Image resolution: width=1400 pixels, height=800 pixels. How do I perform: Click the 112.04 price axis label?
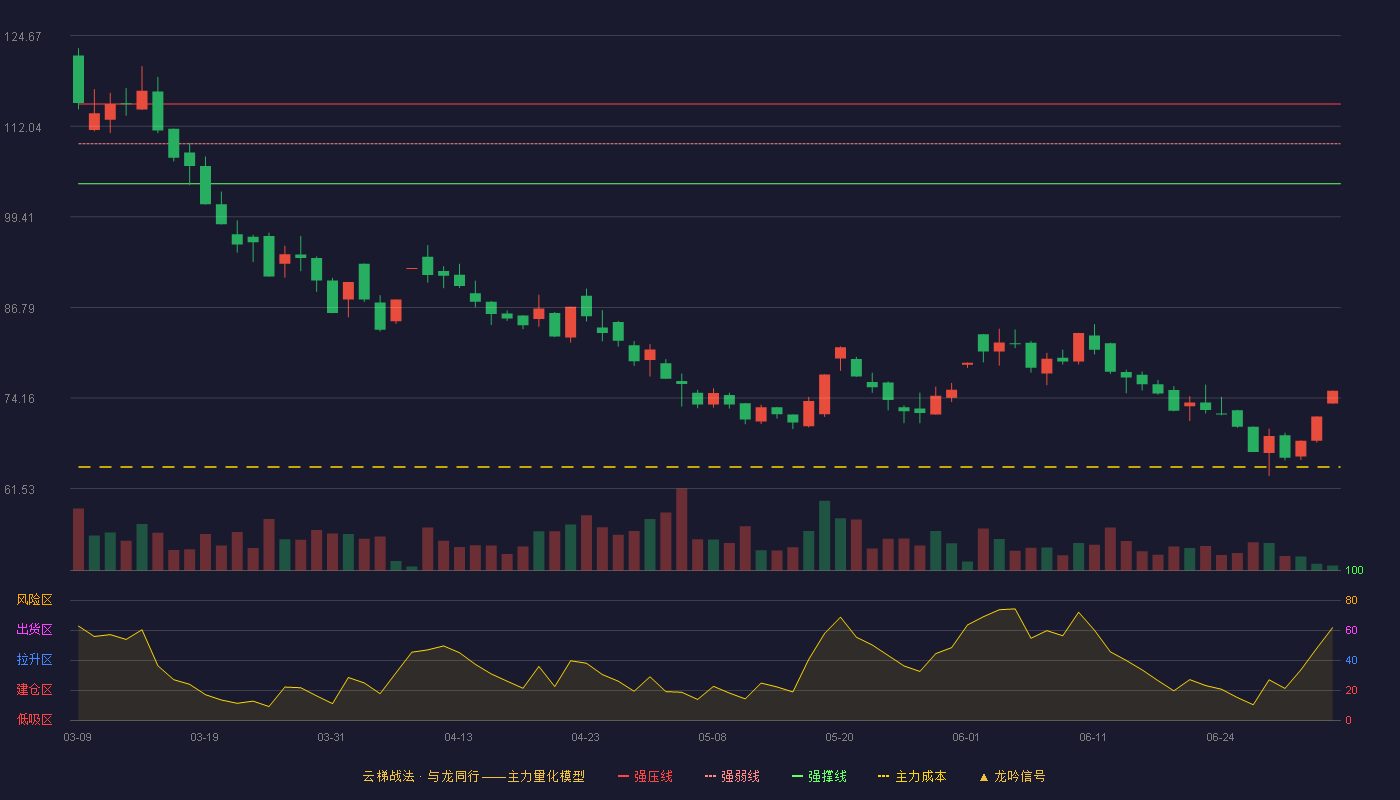23,128
